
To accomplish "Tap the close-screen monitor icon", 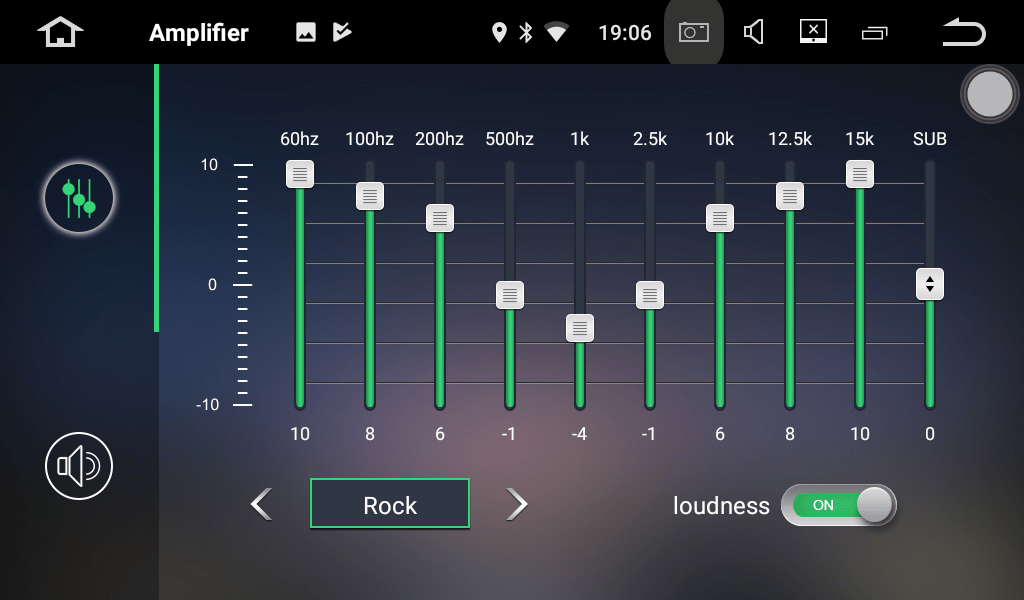I will click(813, 31).
